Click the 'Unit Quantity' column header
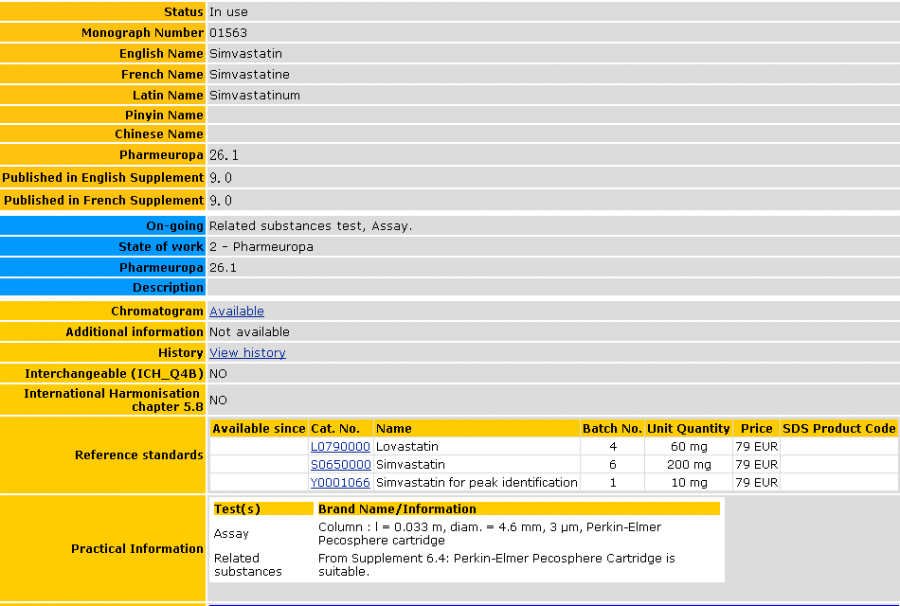Image resolution: width=900 pixels, height=606 pixels. point(688,429)
